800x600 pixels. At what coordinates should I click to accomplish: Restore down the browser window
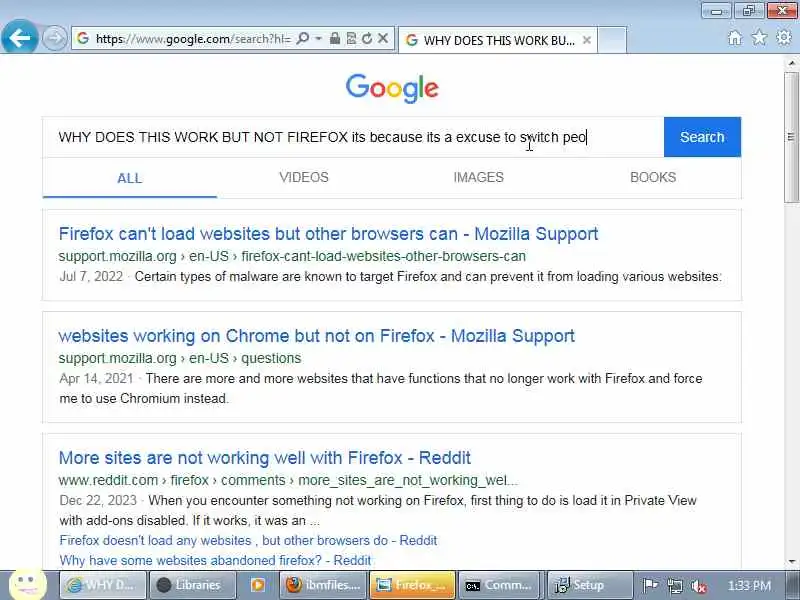[x=748, y=11]
